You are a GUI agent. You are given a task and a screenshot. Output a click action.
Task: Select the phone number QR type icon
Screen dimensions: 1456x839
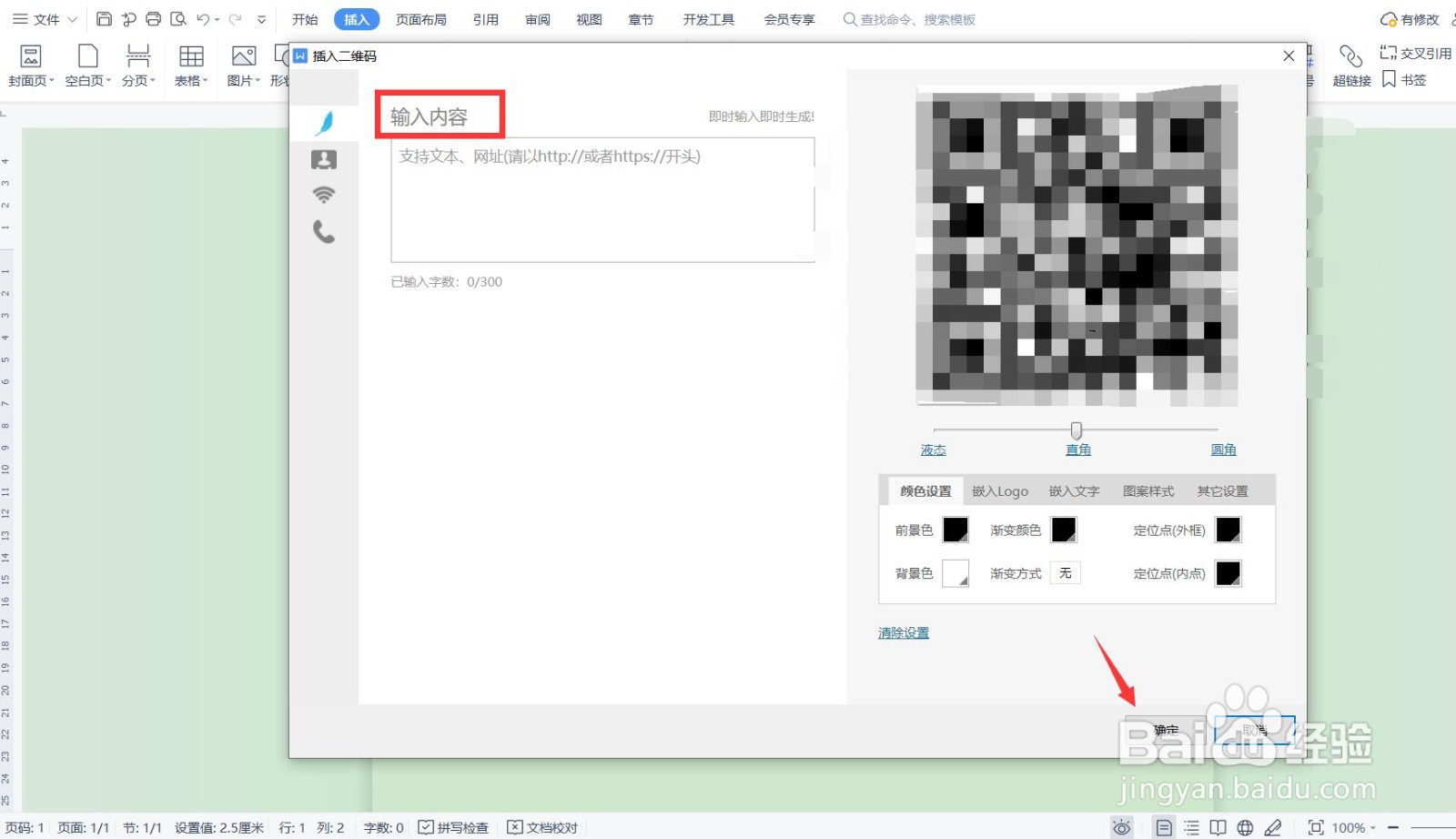(x=324, y=232)
